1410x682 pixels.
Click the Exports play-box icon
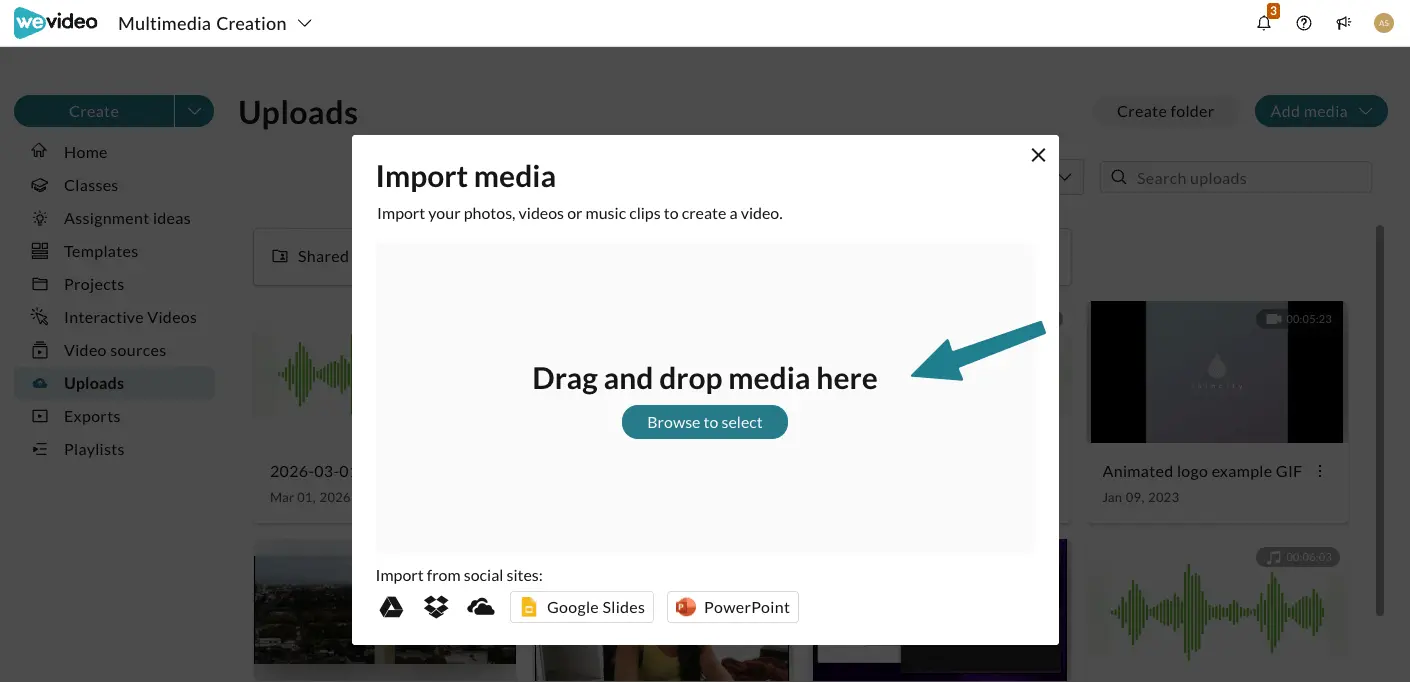click(x=40, y=416)
